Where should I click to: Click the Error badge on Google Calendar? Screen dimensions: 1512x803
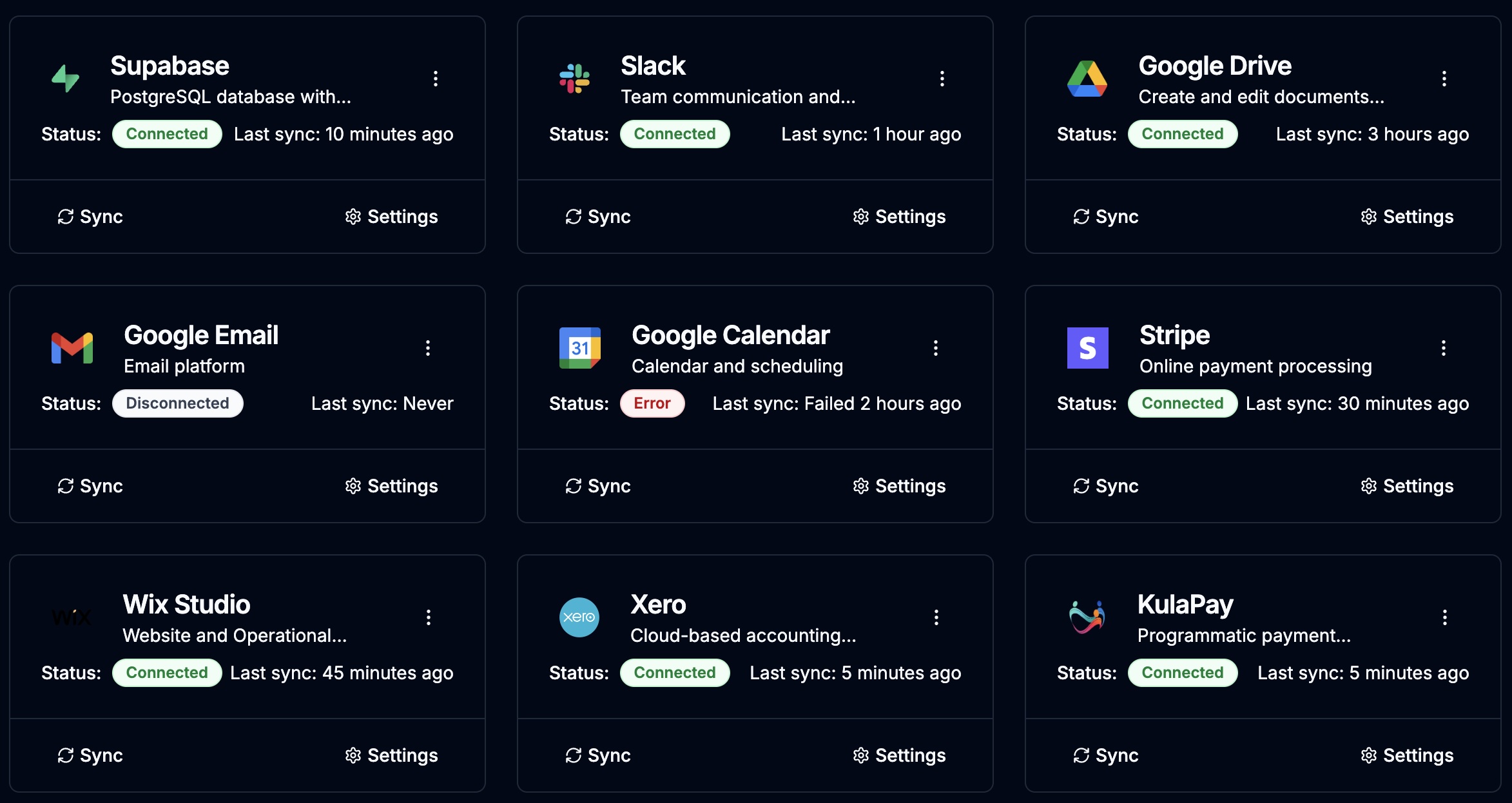652,403
